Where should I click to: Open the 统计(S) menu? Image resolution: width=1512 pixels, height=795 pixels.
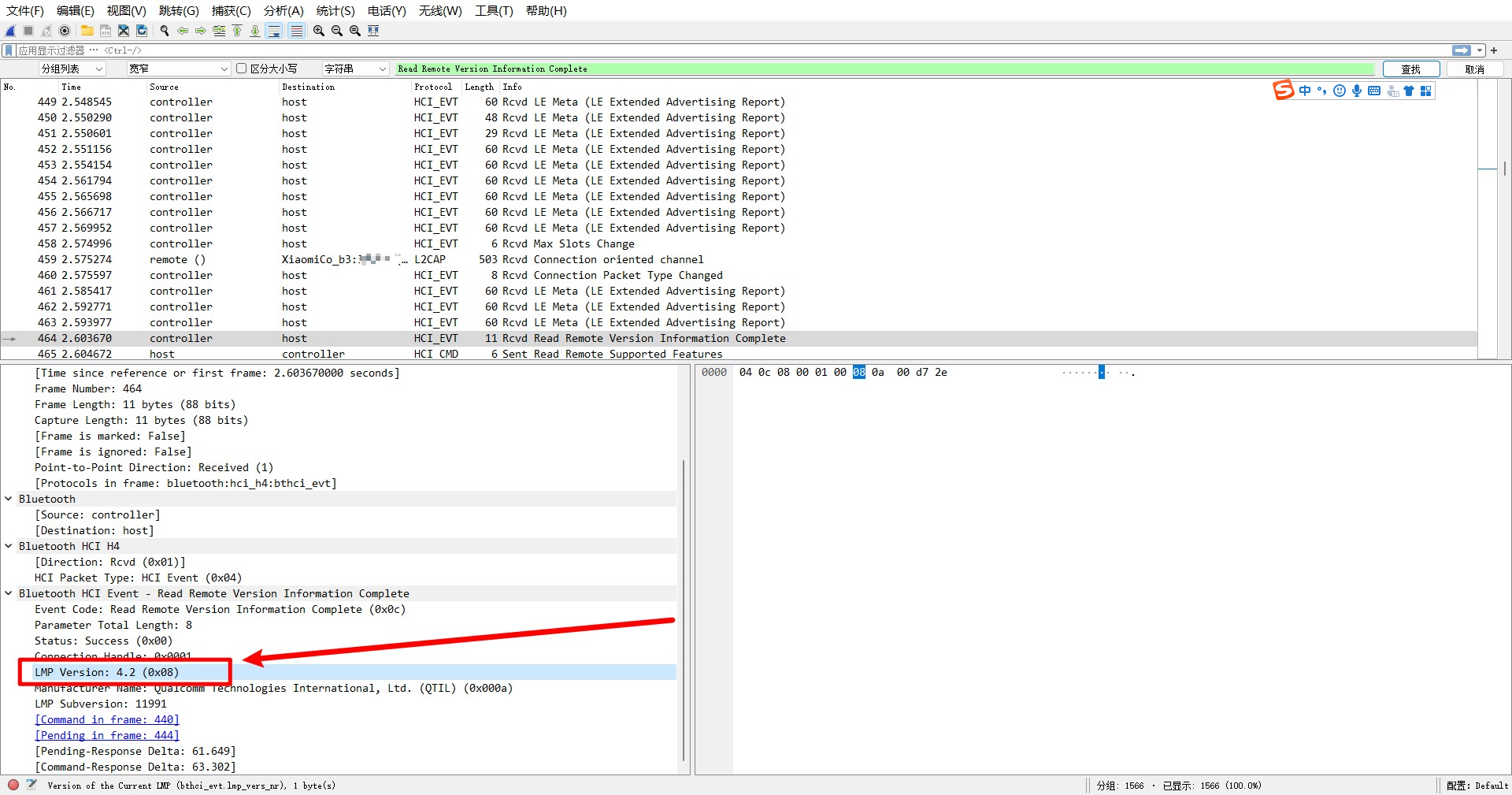tap(335, 10)
